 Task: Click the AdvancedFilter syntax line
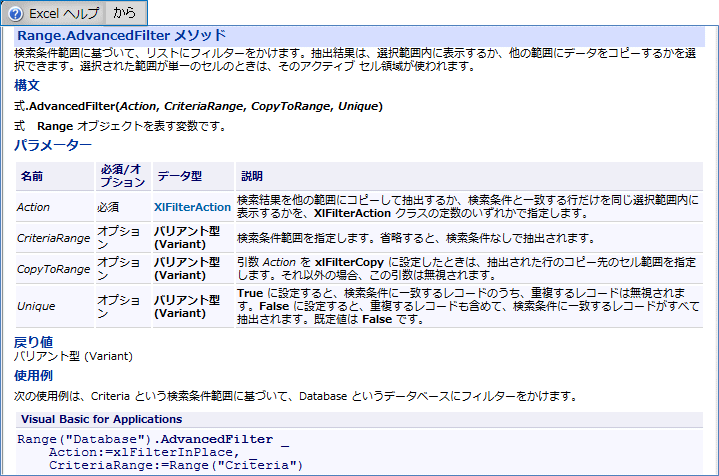pyautogui.click(x=198, y=106)
